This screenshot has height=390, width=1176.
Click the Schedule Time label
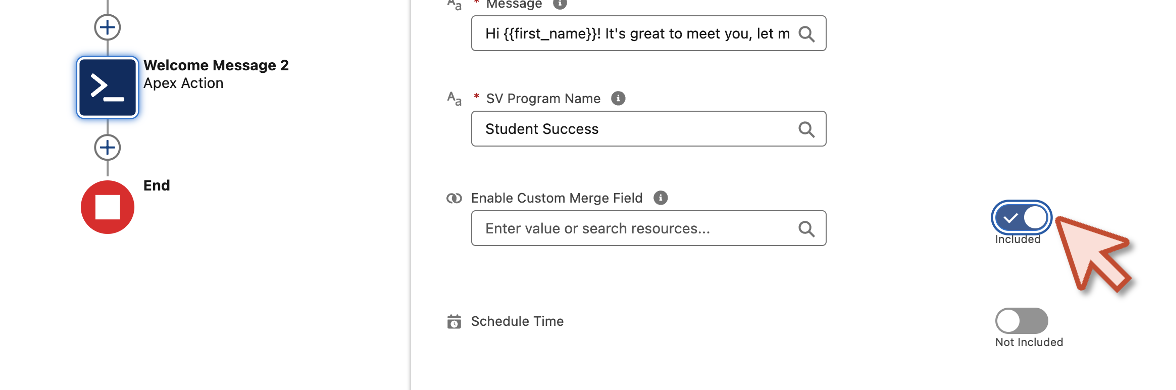pos(518,321)
